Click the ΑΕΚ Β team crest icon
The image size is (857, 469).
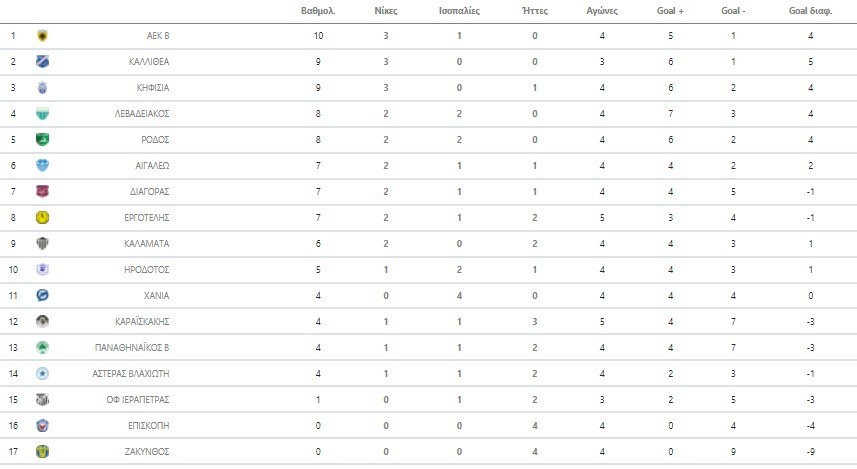pos(42,36)
